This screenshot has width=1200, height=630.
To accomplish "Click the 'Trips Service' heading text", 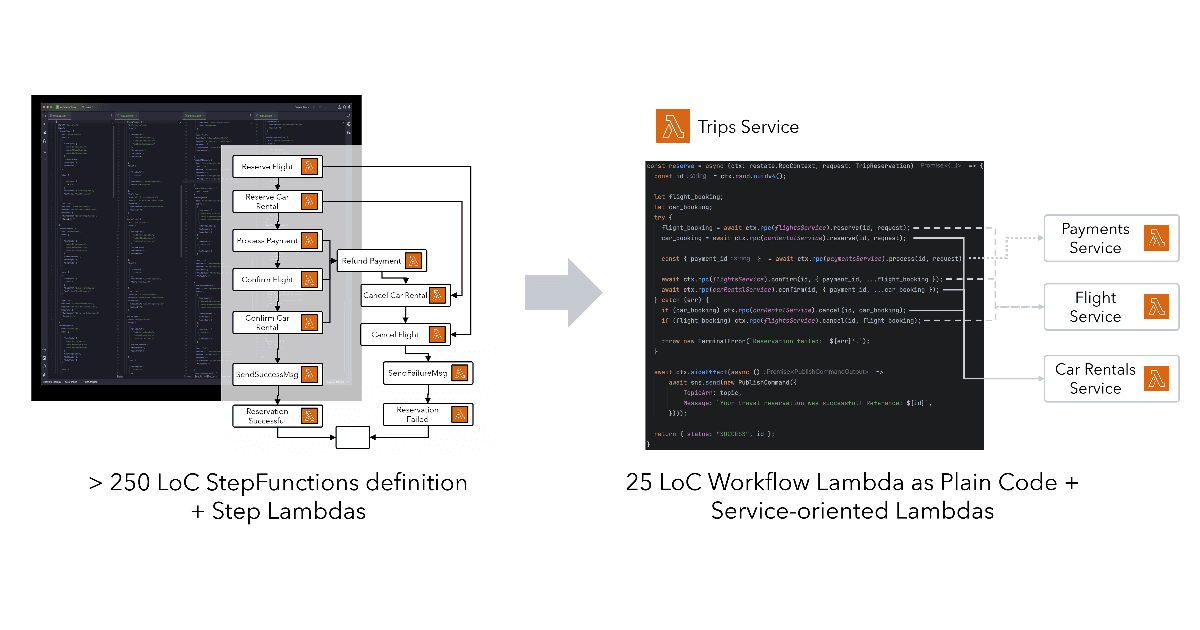I will (x=749, y=127).
